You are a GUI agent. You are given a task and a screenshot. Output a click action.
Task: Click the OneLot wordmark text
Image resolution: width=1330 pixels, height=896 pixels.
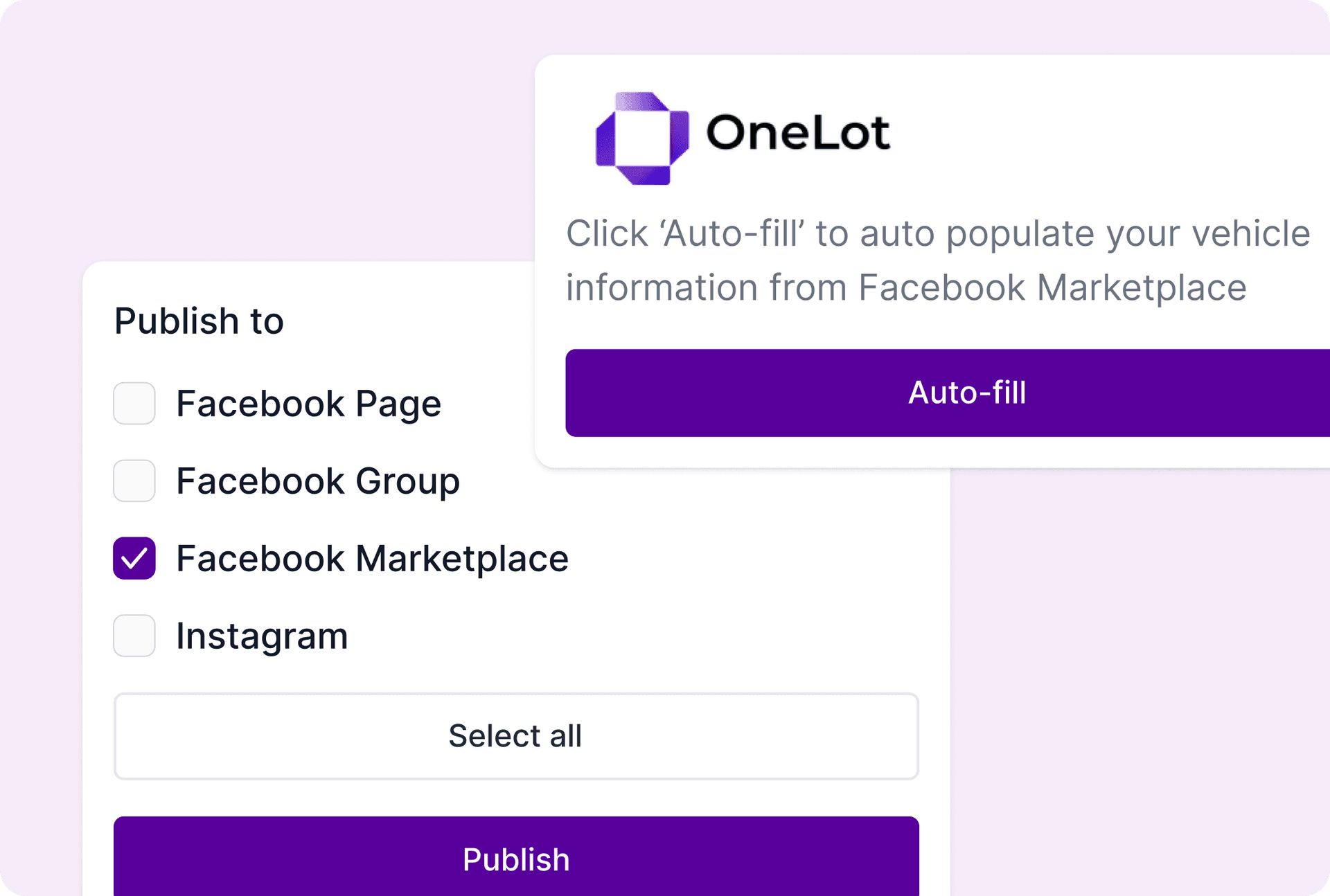click(797, 132)
